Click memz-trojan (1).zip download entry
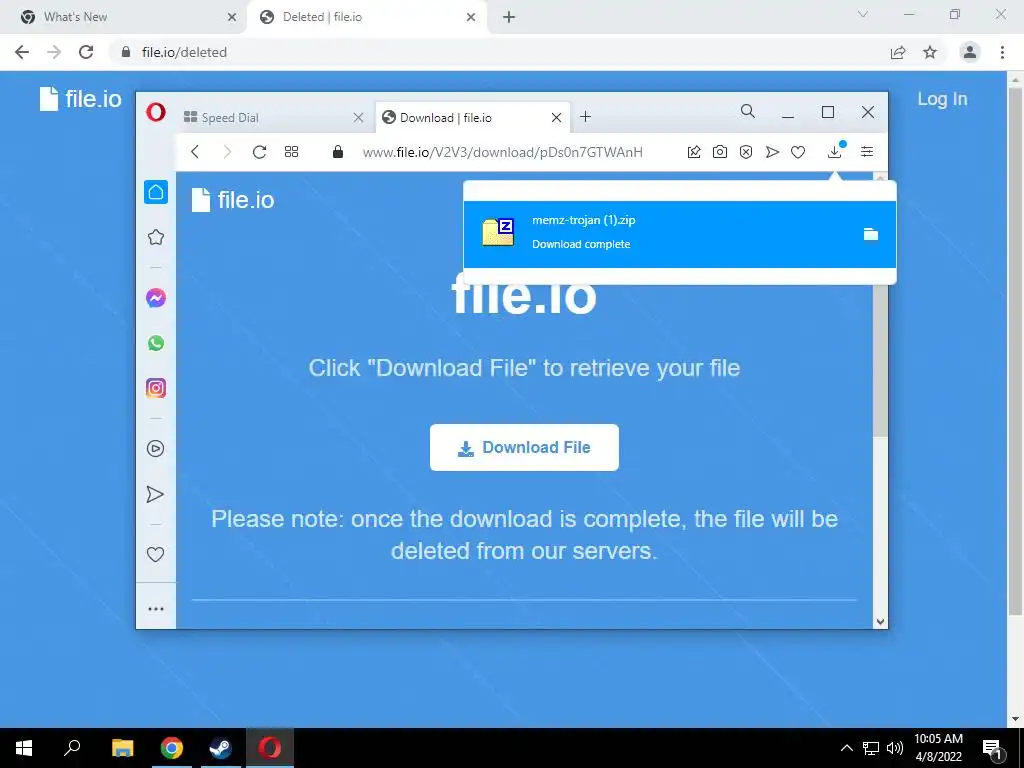The width and height of the screenshot is (1024, 768). 679,234
